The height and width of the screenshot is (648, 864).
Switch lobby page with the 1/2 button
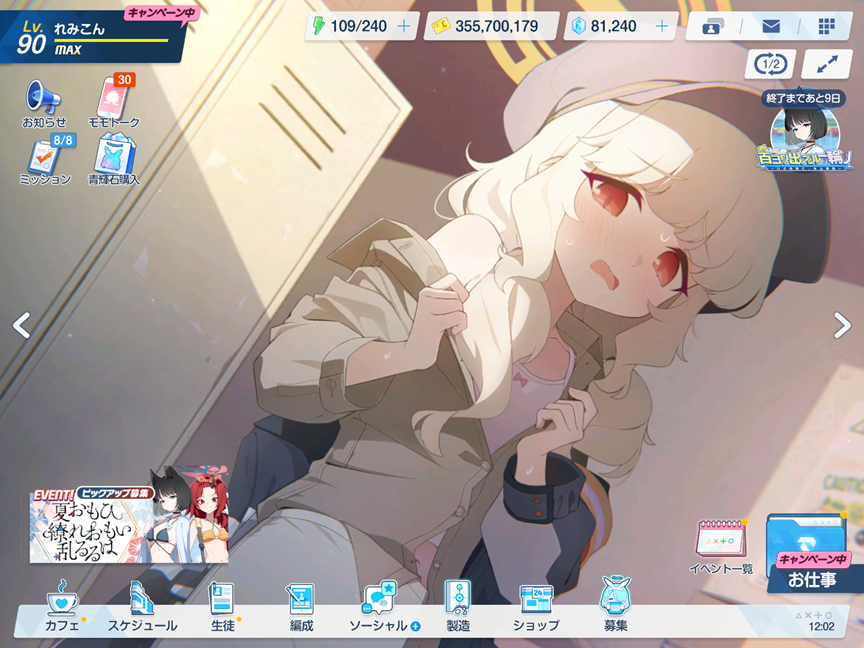770,64
